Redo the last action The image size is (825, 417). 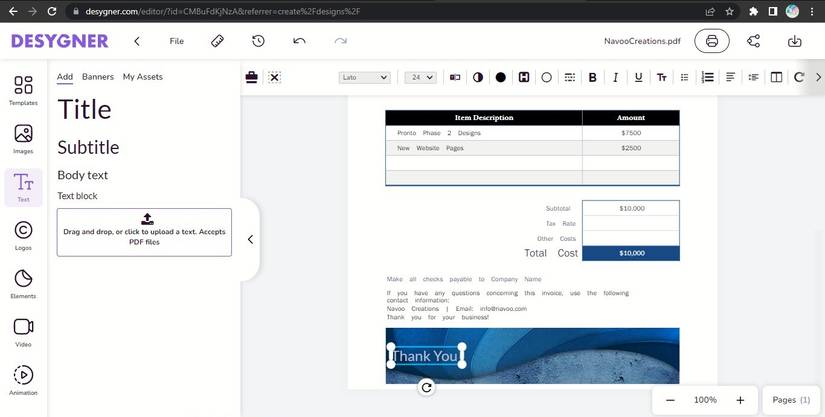click(x=340, y=41)
